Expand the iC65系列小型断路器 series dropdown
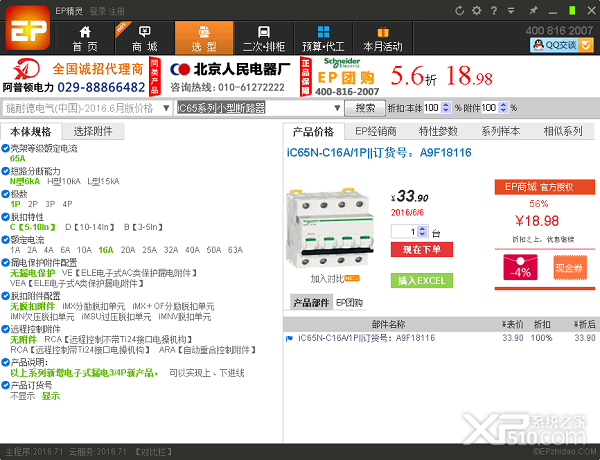The height and width of the screenshot is (460, 600). (x=337, y=108)
